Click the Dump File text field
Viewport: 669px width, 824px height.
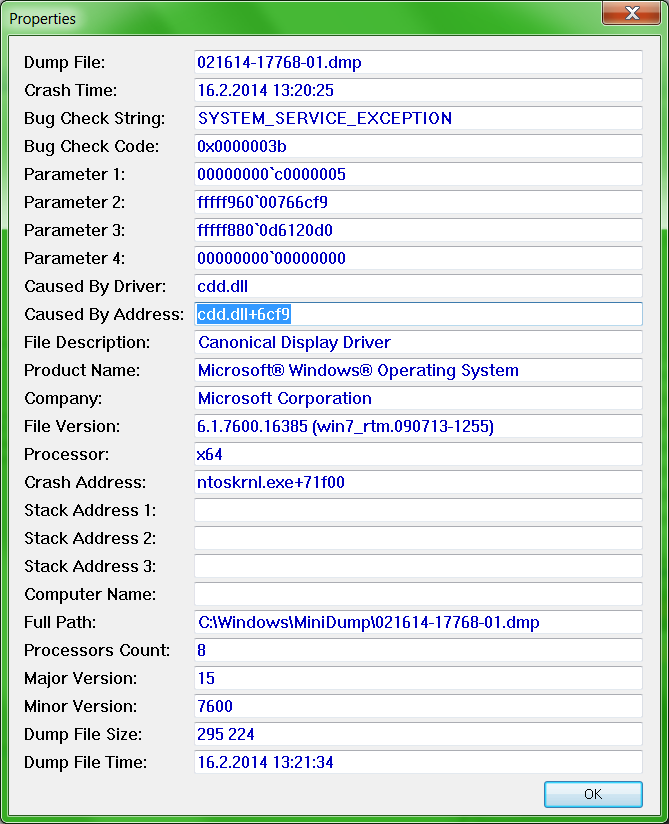418,62
